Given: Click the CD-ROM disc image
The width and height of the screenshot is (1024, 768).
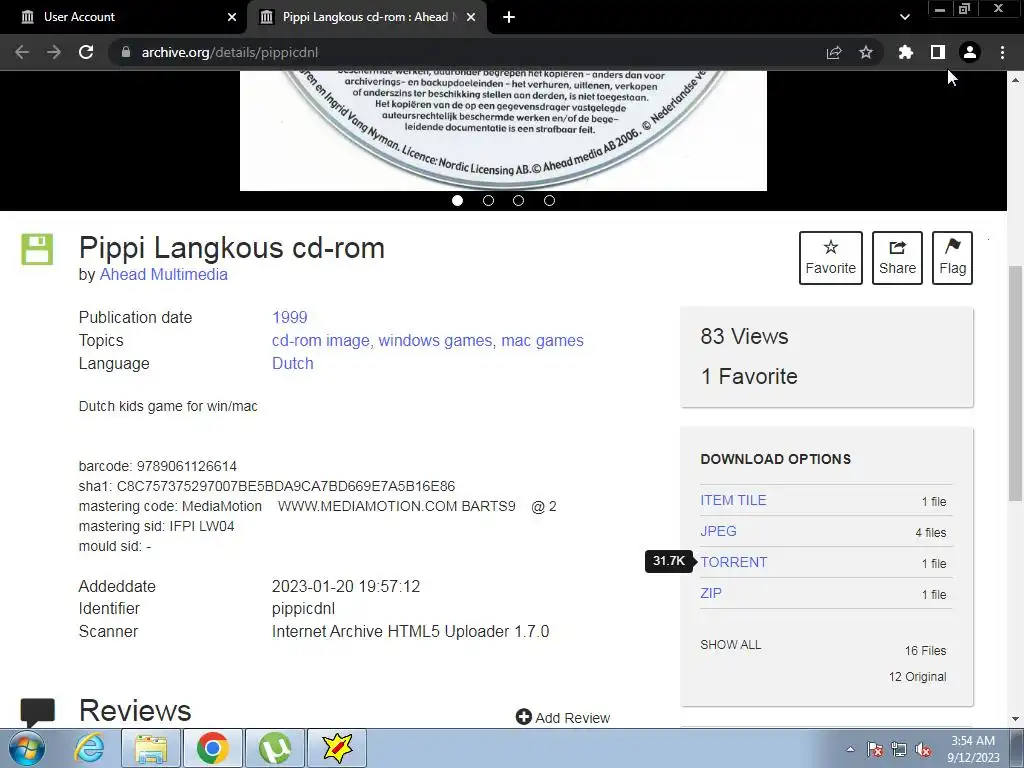Looking at the screenshot, I should pyautogui.click(x=504, y=131).
